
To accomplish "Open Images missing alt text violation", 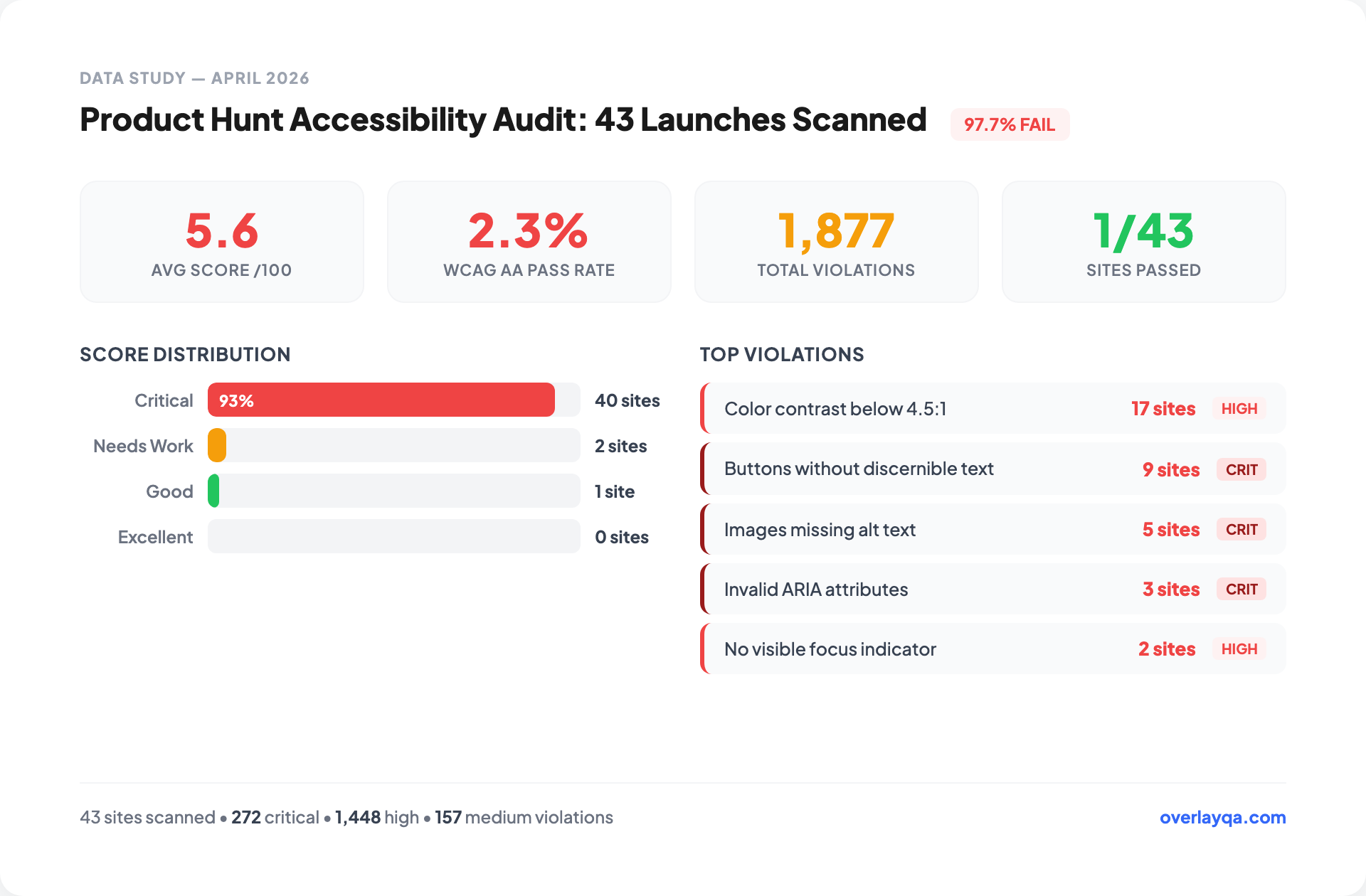I will click(992, 529).
